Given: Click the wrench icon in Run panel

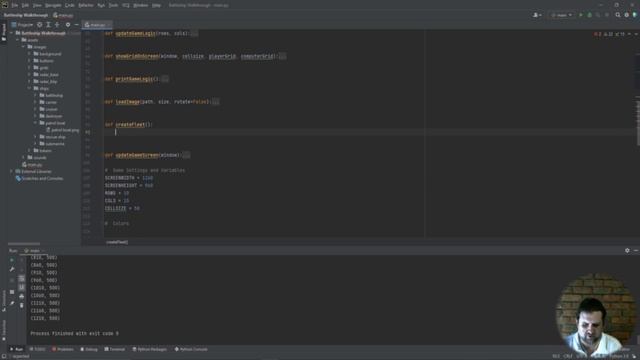Looking at the screenshot, I should click(12, 269).
